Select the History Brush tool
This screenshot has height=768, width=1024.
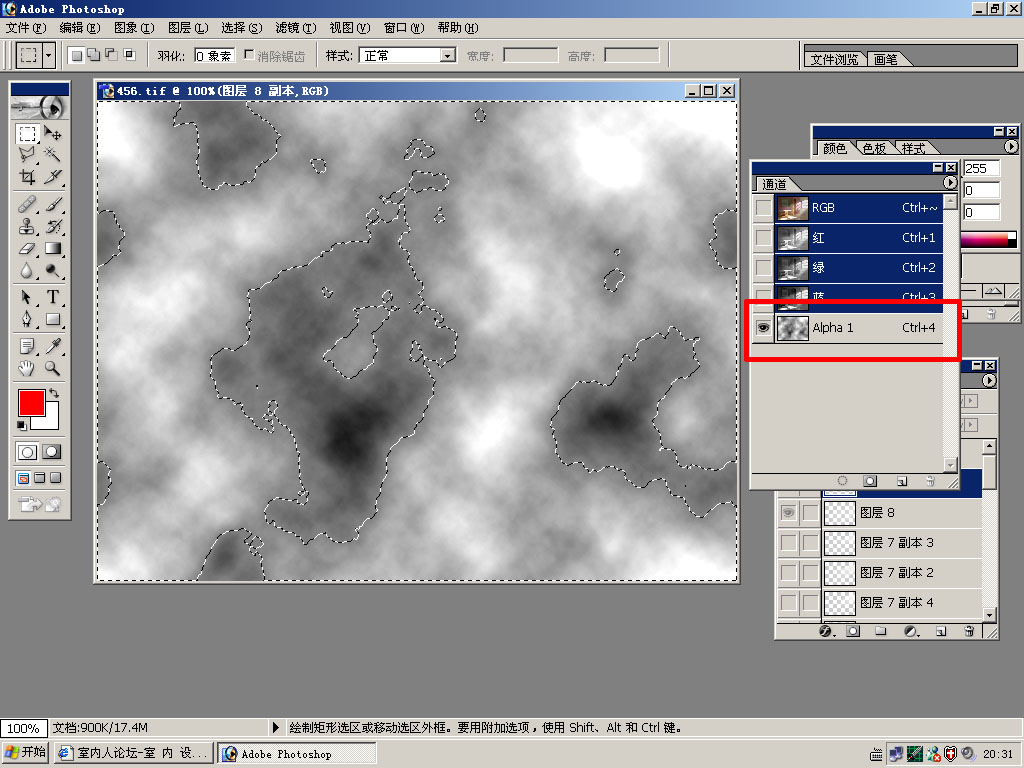[x=53, y=227]
